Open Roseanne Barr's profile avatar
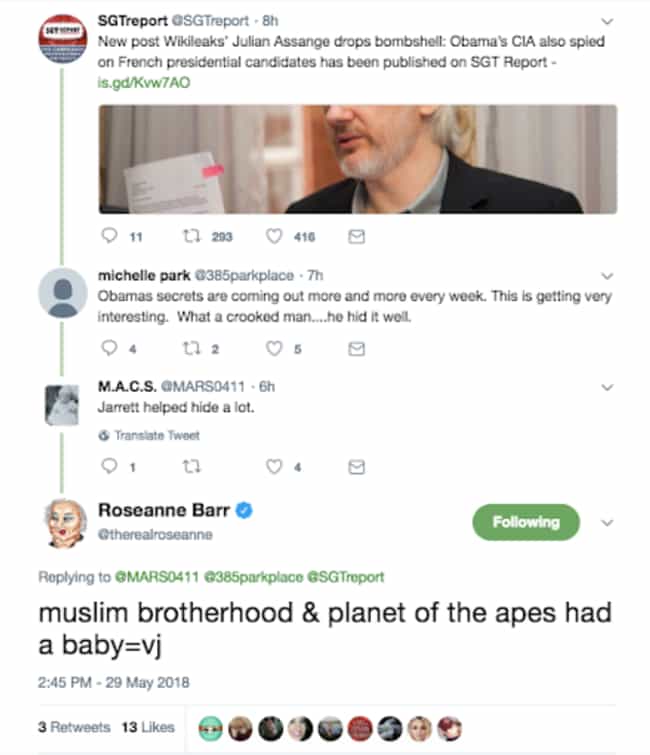This screenshot has height=755, width=650. tap(66, 523)
